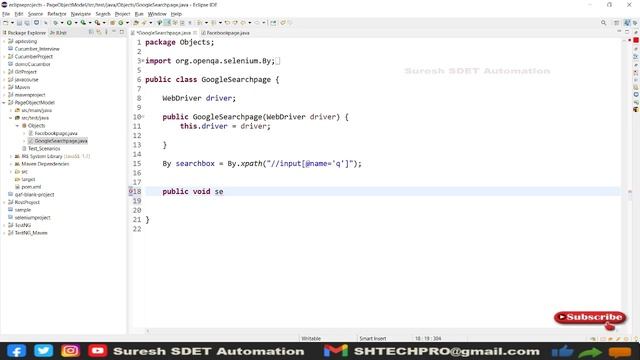Click the Coverage launch icon
This screenshot has width=640, height=360.
pos(83,23)
